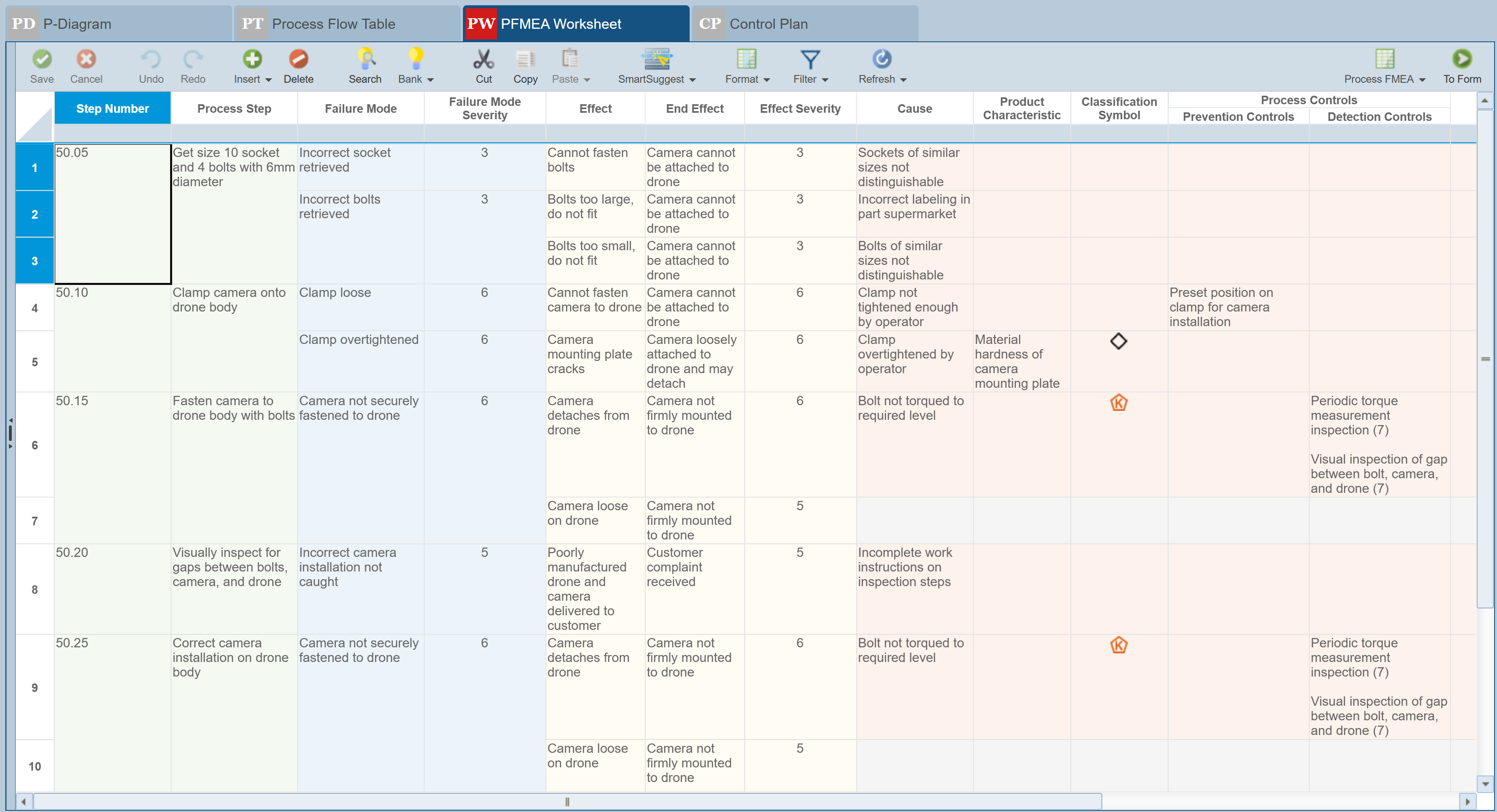Click the Delete icon in toolbar
This screenshot has height=812, width=1497.
[298, 59]
